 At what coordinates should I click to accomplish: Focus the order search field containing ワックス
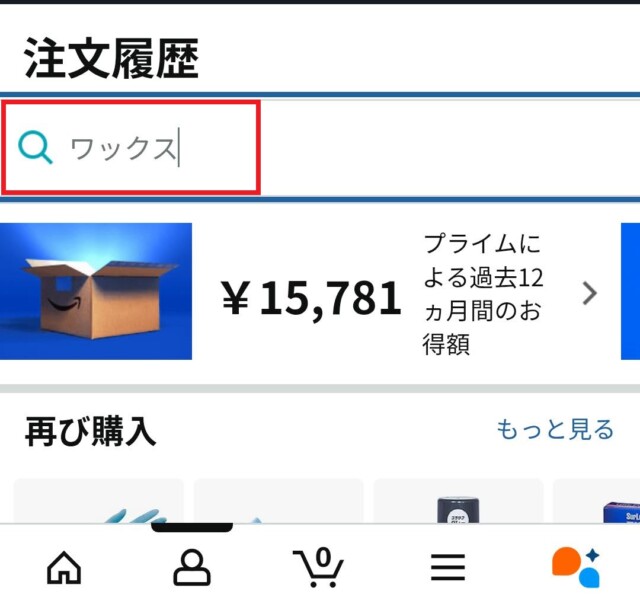[x=320, y=148]
